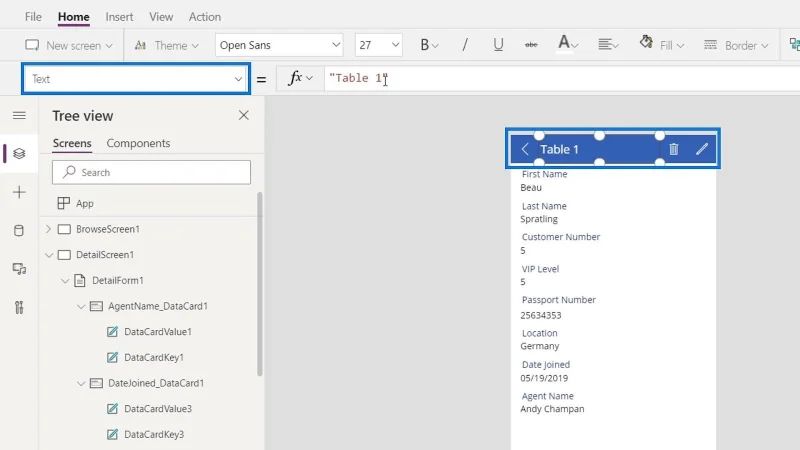Select the Tree view layers icon
800x450 pixels.
[x=19, y=153]
